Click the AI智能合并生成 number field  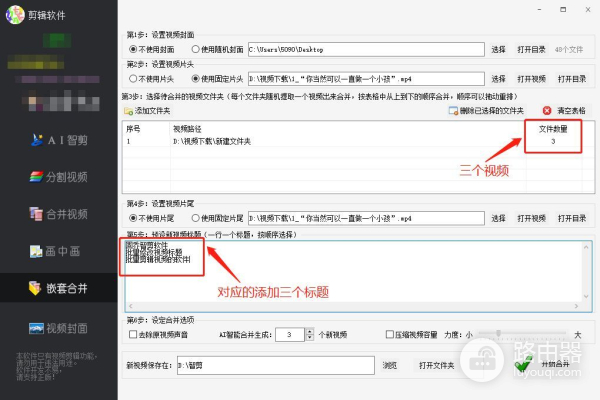pos(290,335)
